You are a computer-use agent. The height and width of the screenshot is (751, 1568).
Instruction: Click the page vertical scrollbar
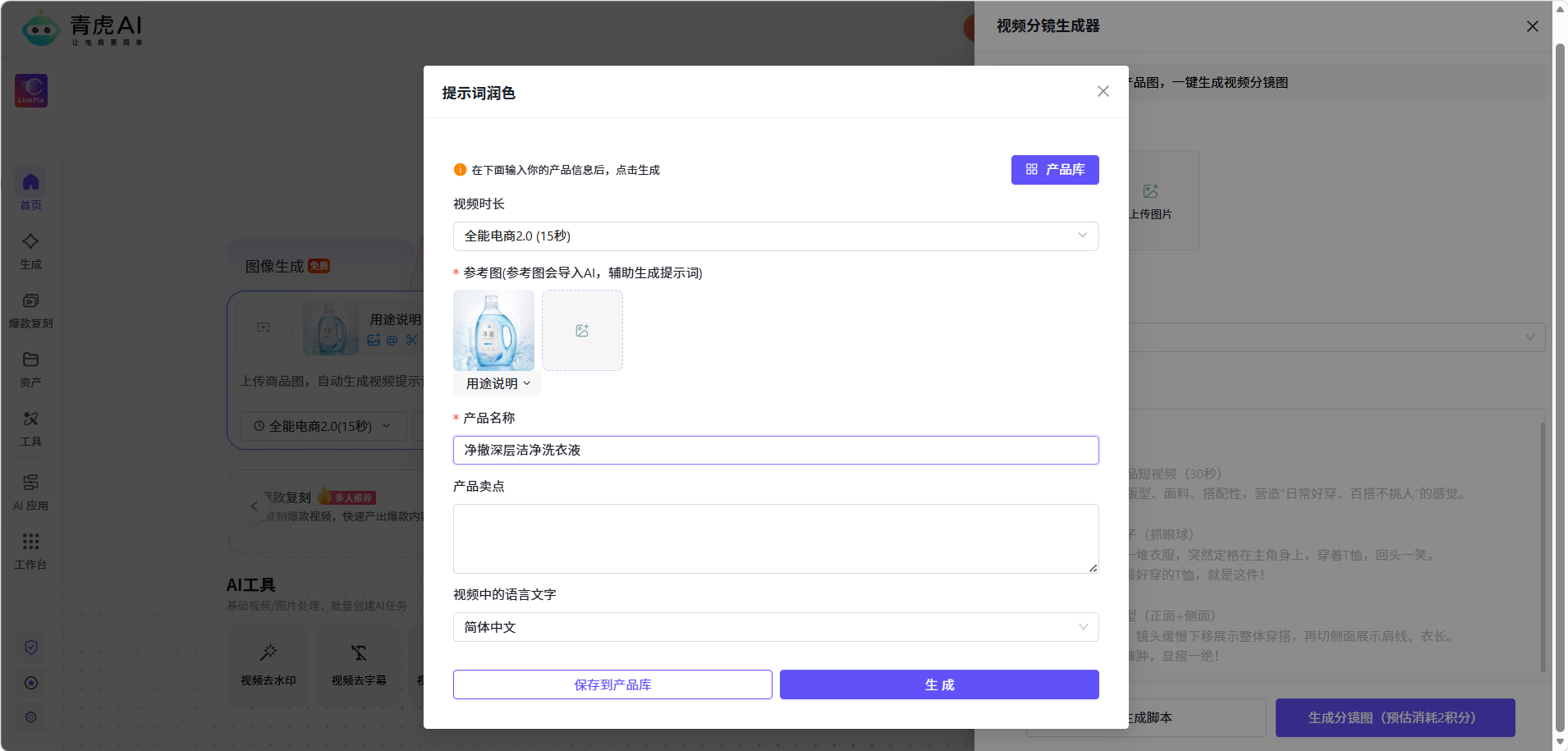pos(1560,386)
